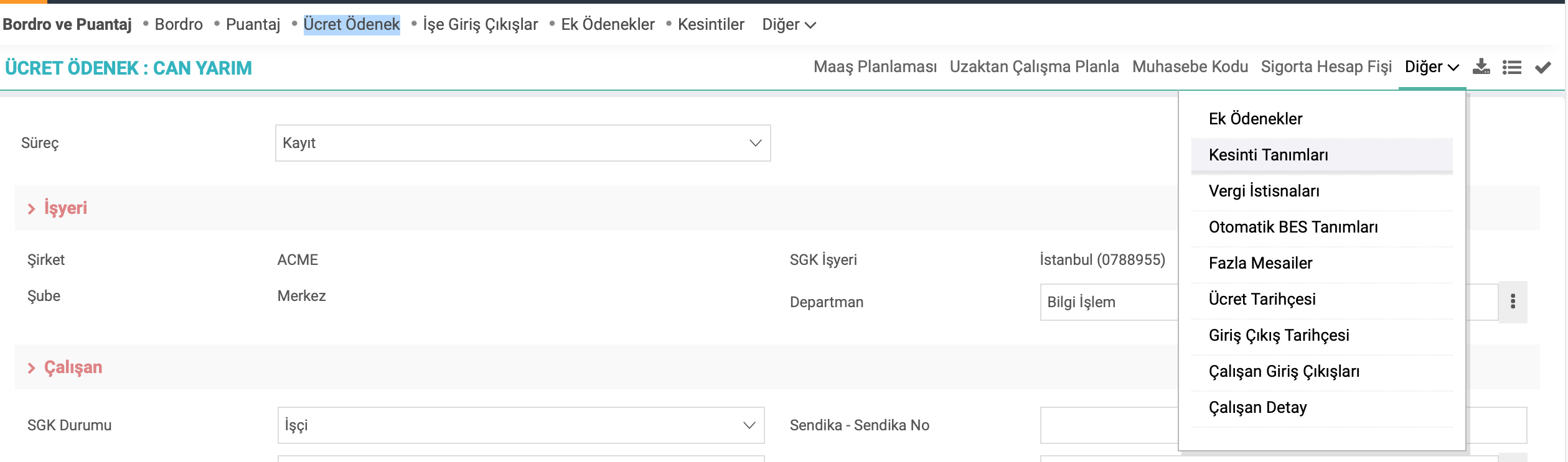Select Otomatik BES Tanımları menu item
The height and width of the screenshot is (462, 1568).
1322,227
